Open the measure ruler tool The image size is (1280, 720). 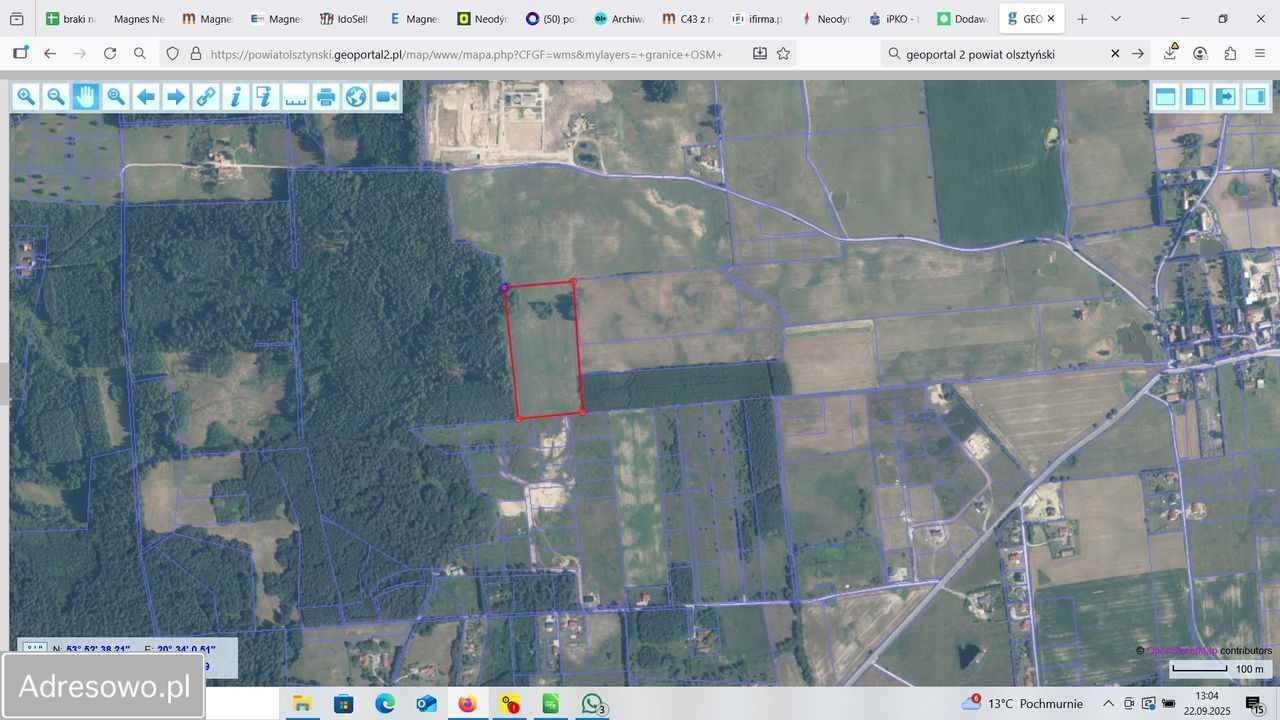(x=296, y=97)
